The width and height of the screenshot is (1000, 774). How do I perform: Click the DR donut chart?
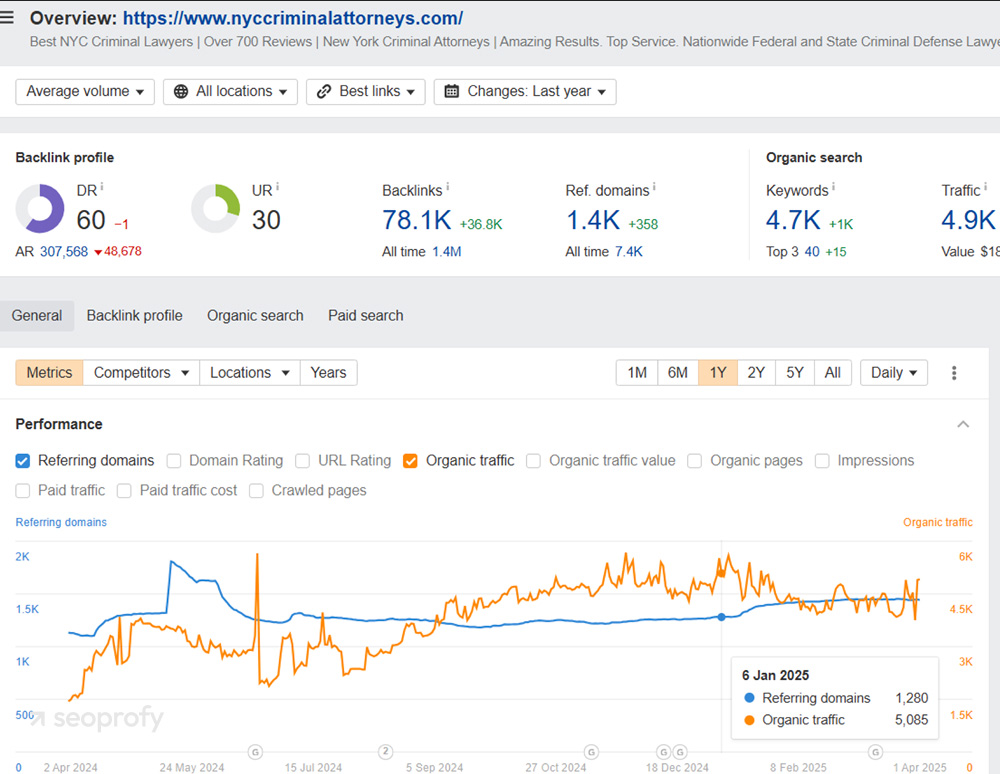pyautogui.click(x=40, y=208)
